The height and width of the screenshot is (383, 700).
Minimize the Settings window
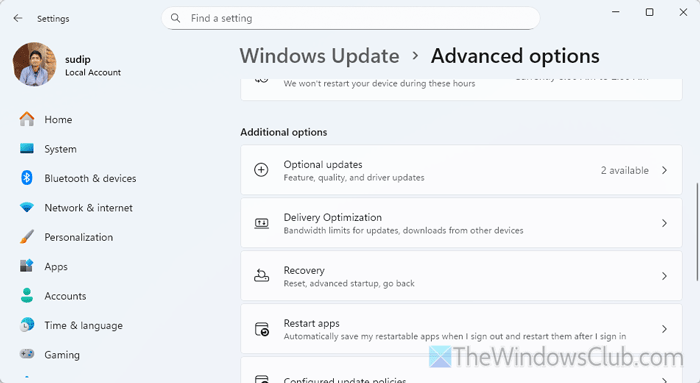[x=616, y=12]
